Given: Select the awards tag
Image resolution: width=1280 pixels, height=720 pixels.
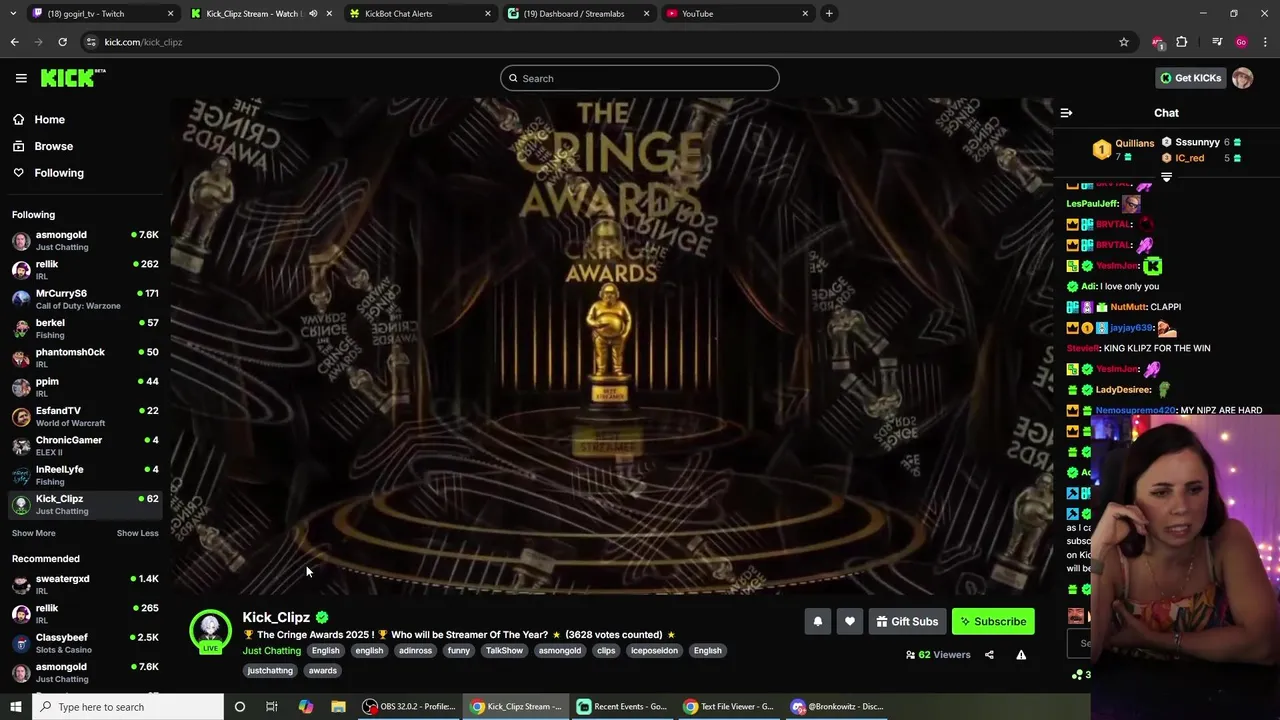Looking at the screenshot, I should click(322, 671).
